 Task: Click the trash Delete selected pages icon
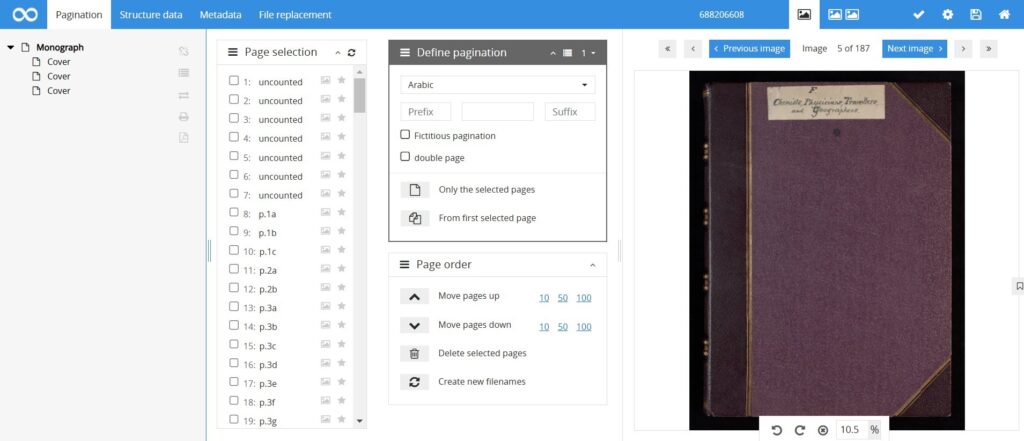coord(414,353)
